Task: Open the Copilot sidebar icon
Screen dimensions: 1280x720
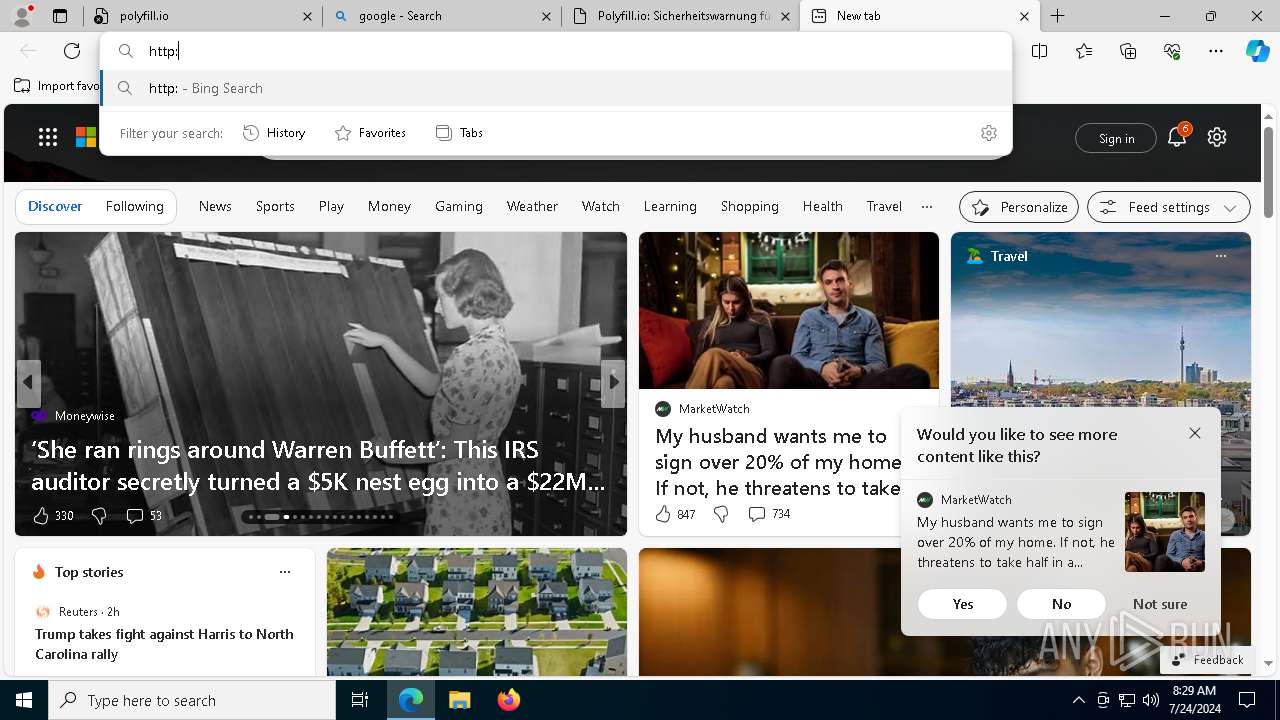Action: coord(1257,51)
